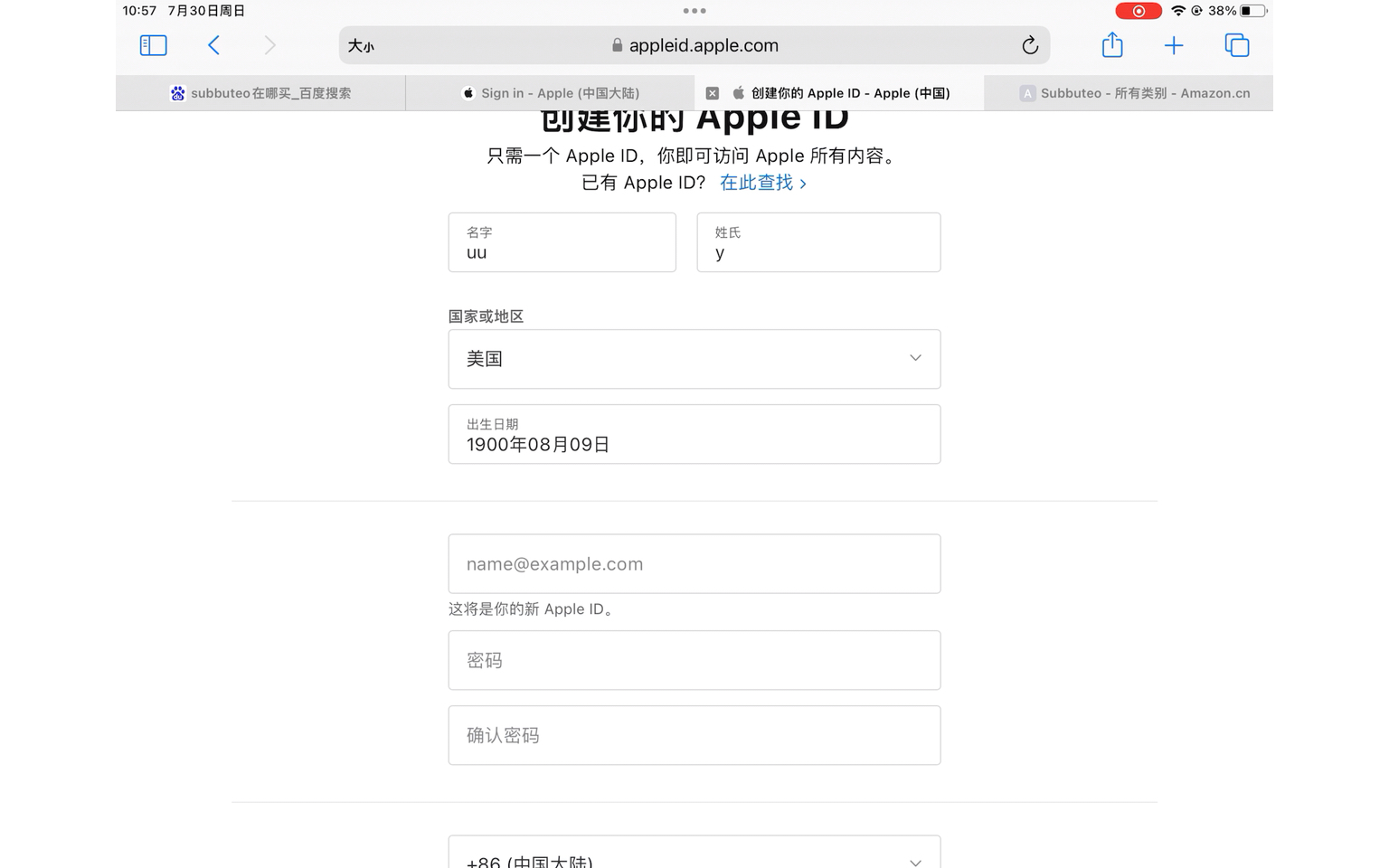Open the 国家或地区 dropdown showing 美国
The width and height of the screenshot is (1389, 868).
694,359
